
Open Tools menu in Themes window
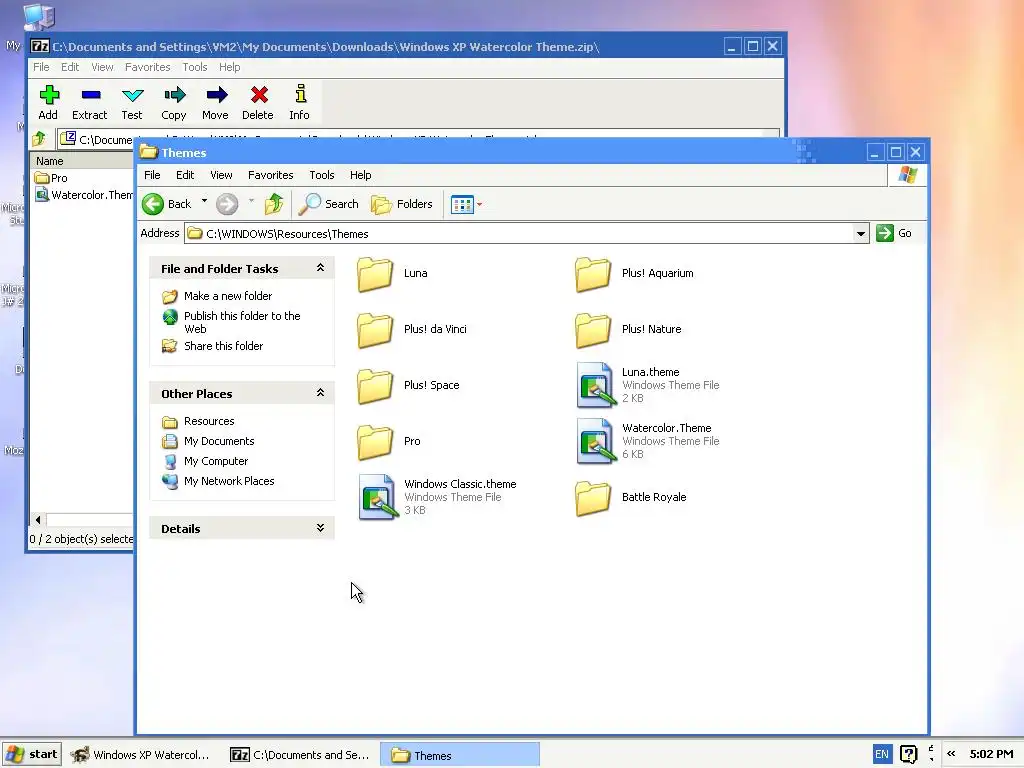point(322,175)
